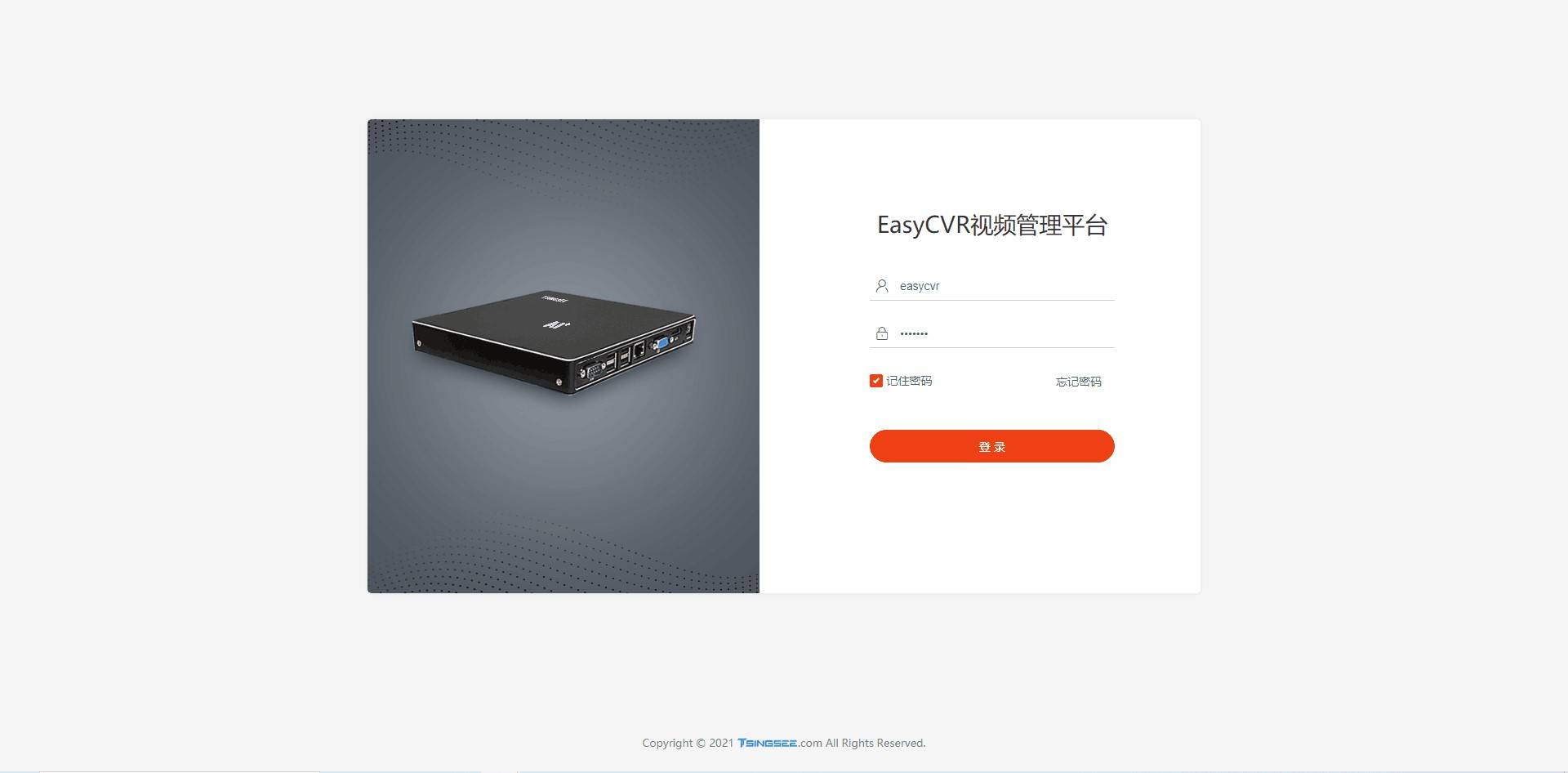The height and width of the screenshot is (773, 1568).
Task: Click the EasyCVR视频管理平台 title heading
Action: pos(992,225)
